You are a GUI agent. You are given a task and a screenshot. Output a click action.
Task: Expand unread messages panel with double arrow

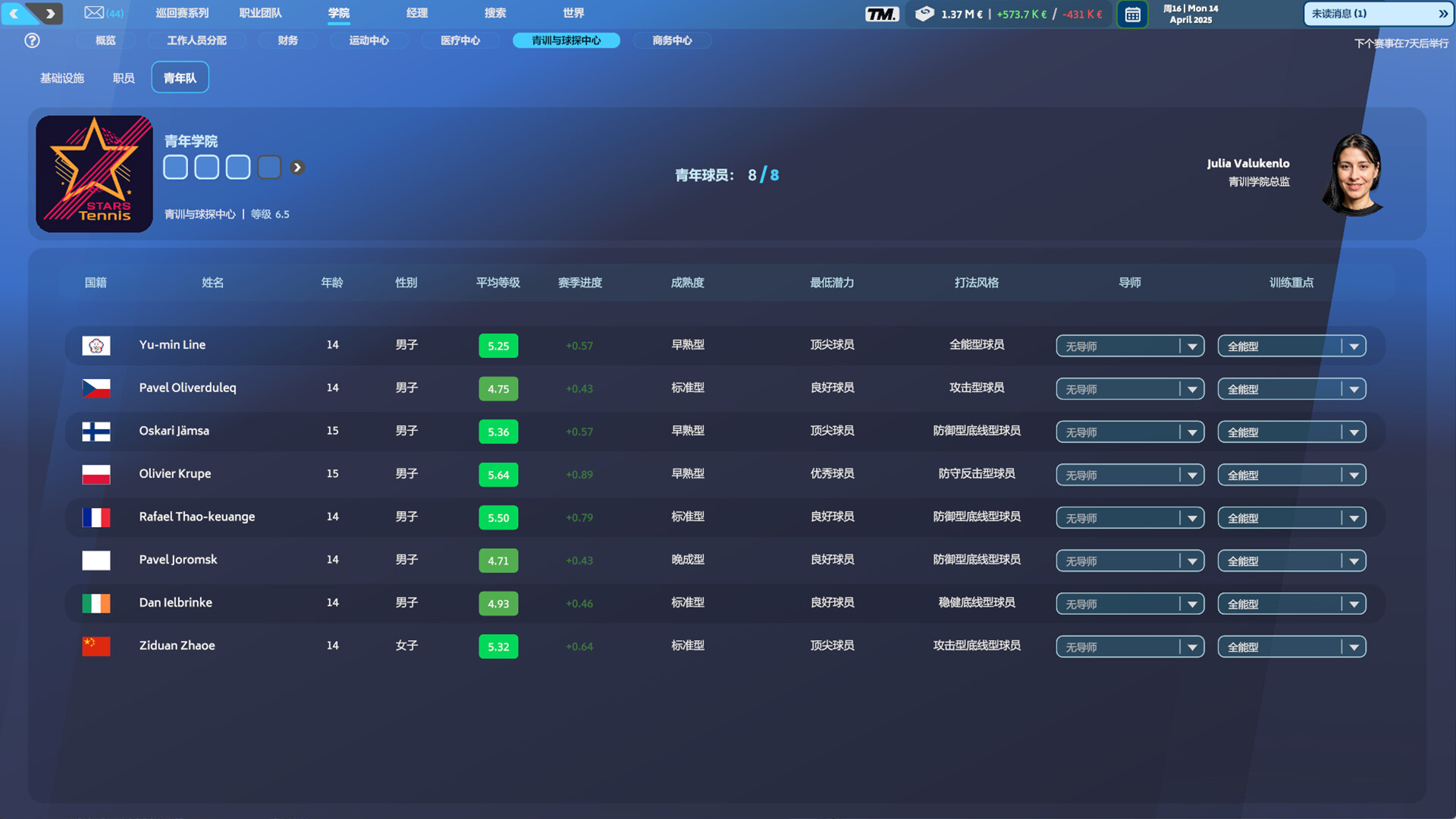(x=1442, y=14)
